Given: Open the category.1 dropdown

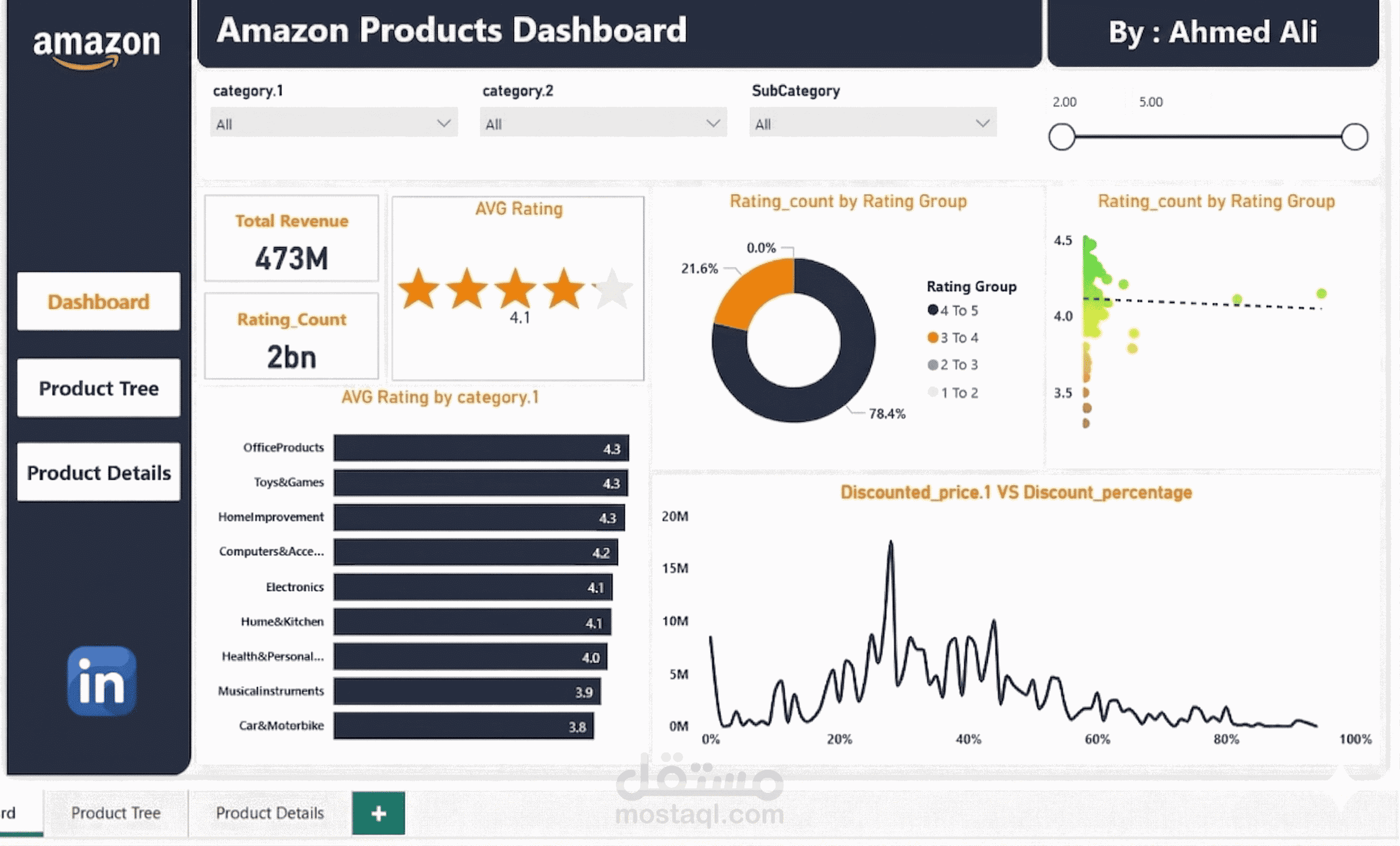Looking at the screenshot, I should [x=334, y=123].
